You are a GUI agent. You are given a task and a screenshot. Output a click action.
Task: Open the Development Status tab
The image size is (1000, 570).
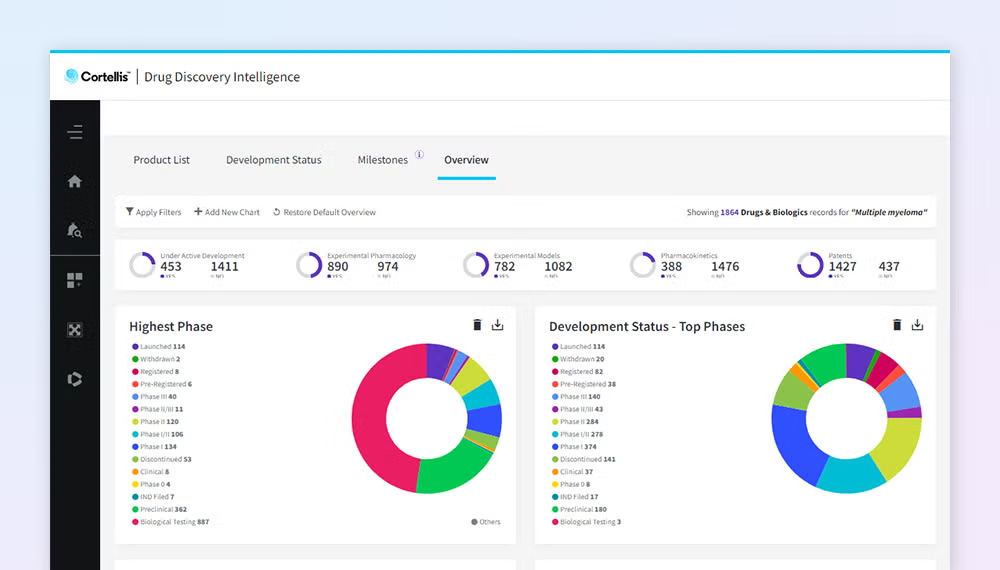pos(274,160)
